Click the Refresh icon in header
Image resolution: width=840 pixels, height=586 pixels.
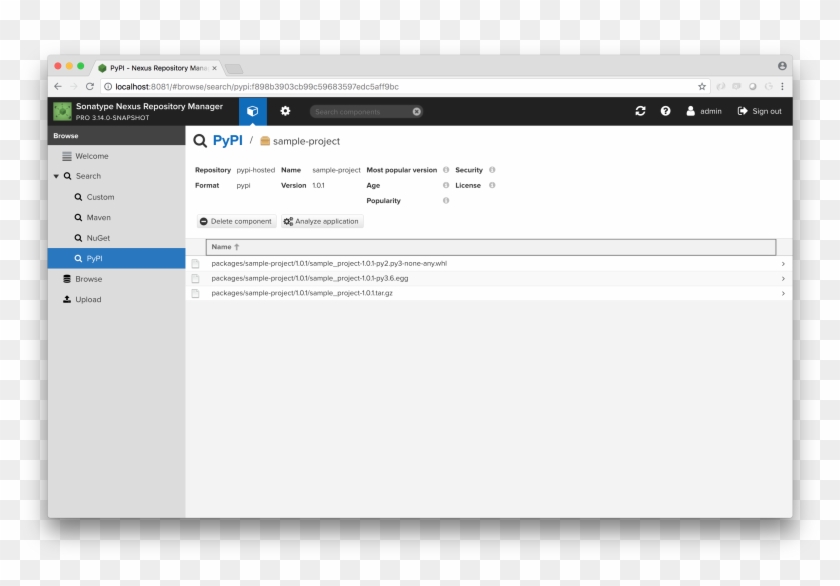(x=640, y=111)
